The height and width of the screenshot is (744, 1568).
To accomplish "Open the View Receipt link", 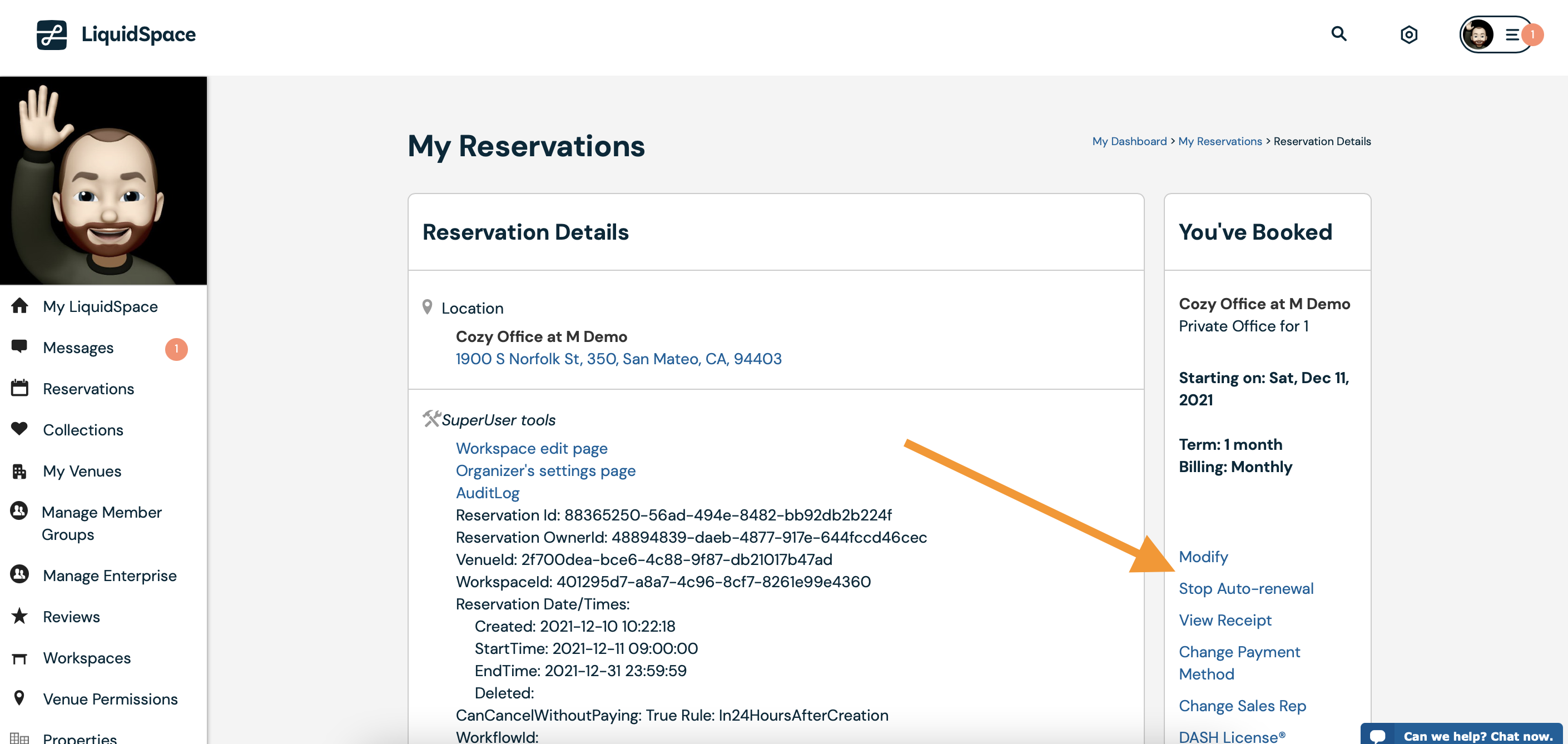I will 1225,621.
